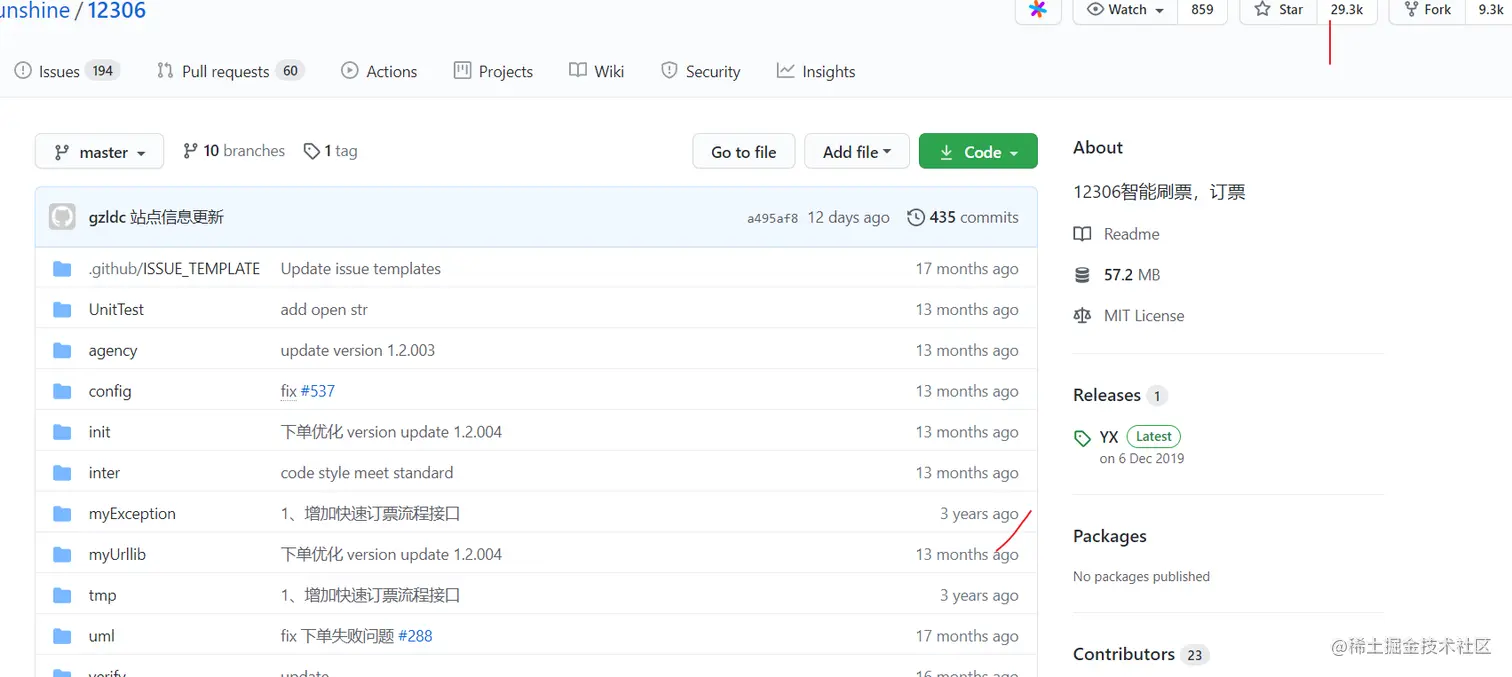Viewport: 1512px width, 677px height.
Task: Click the 859 watchers count
Action: [x=1203, y=9]
